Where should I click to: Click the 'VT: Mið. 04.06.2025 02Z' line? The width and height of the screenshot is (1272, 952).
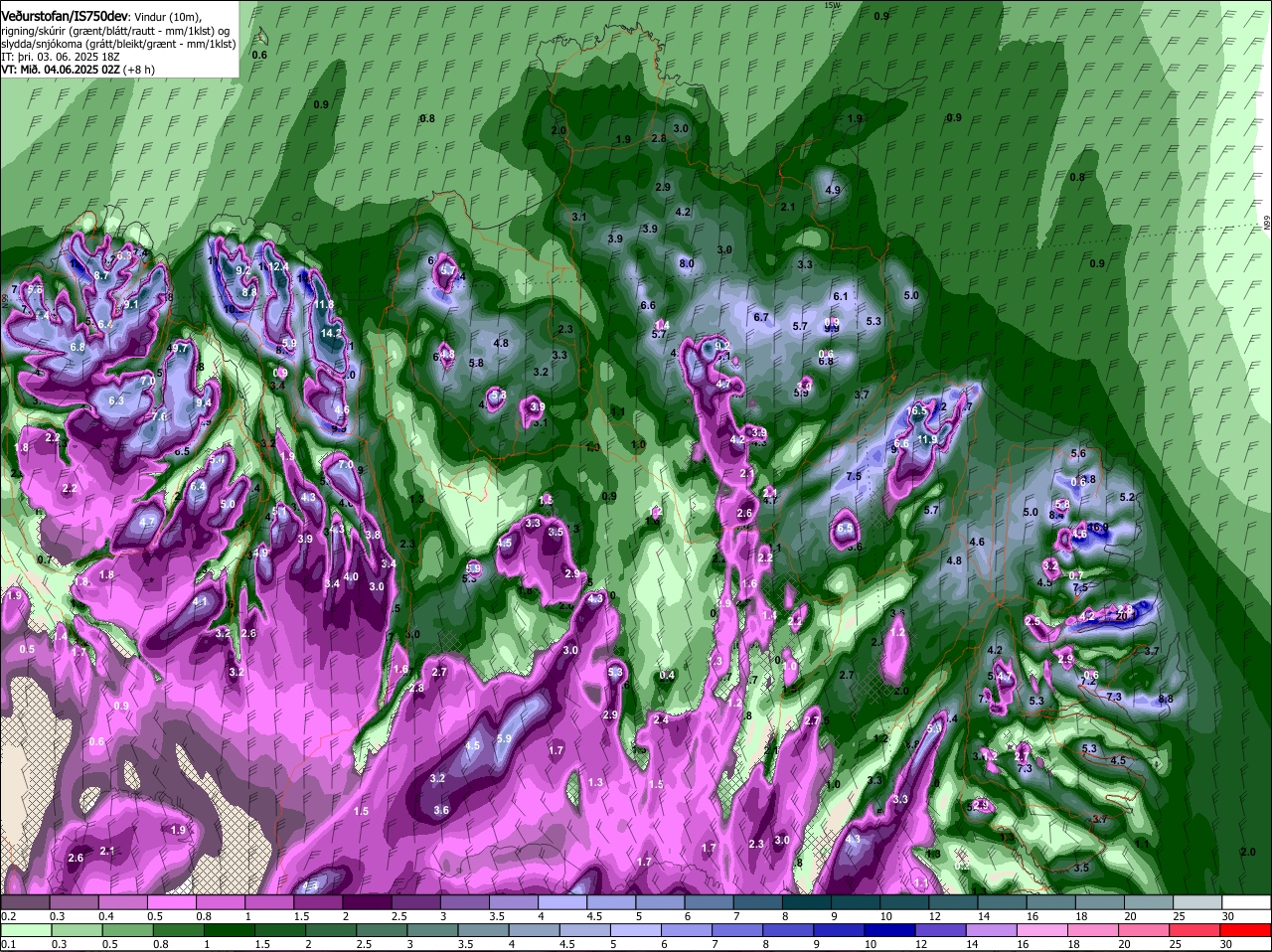61,70
